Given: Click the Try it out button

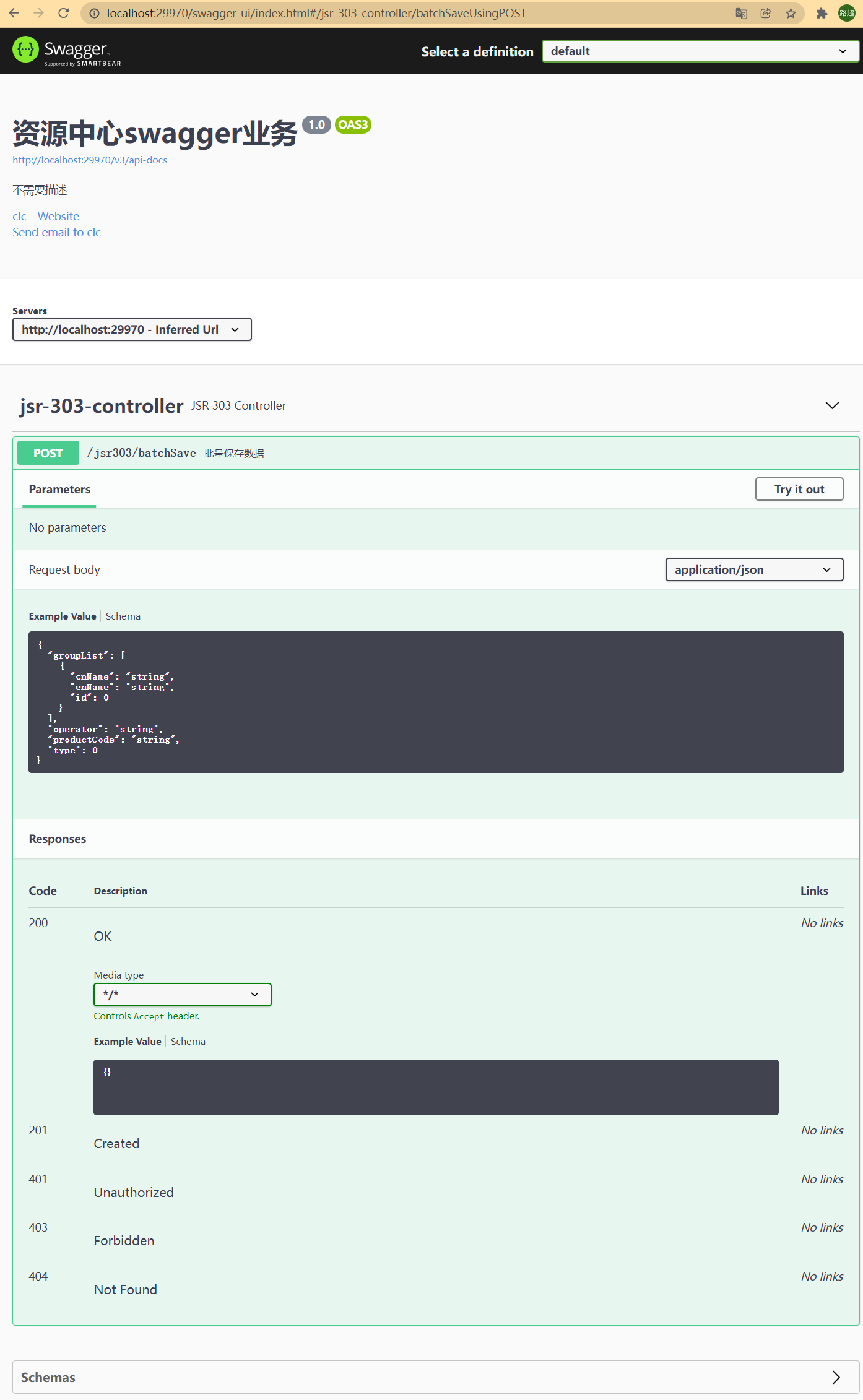Looking at the screenshot, I should [799, 489].
